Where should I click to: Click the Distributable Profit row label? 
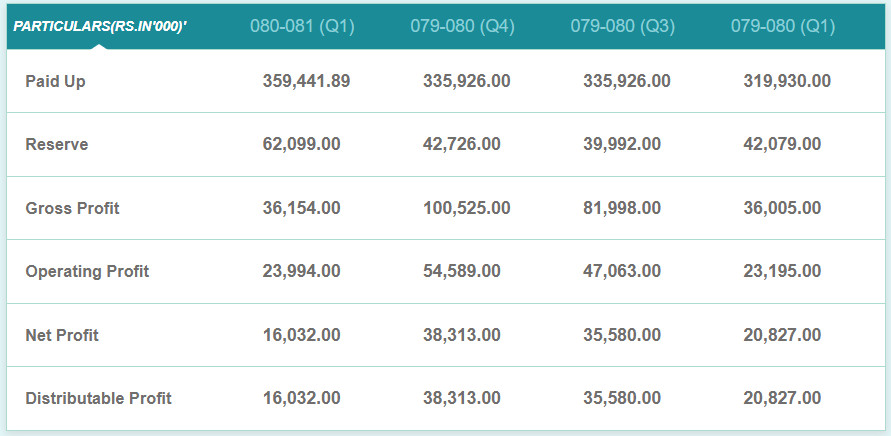click(98, 398)
